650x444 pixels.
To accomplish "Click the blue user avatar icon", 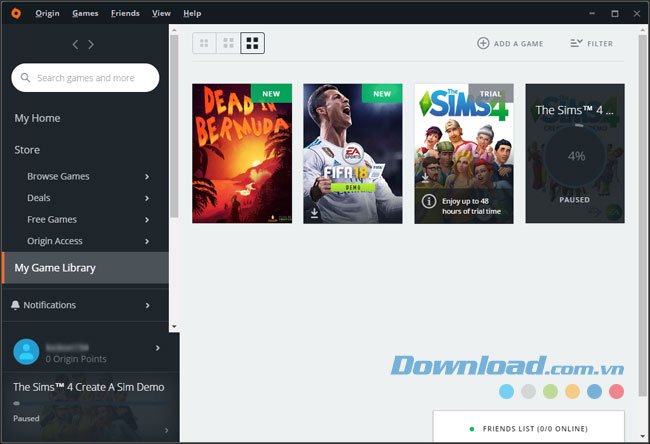I will pyautogui.click(x=26, y=352).
